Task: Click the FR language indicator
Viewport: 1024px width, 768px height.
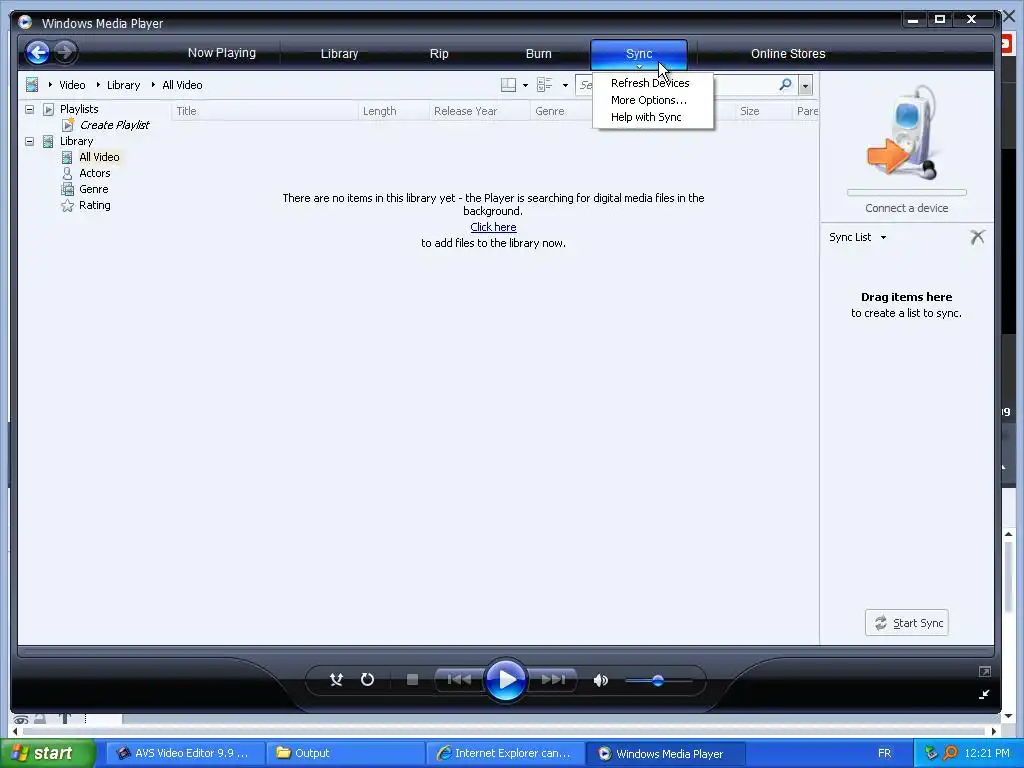Action: click(x=884, y=753)
